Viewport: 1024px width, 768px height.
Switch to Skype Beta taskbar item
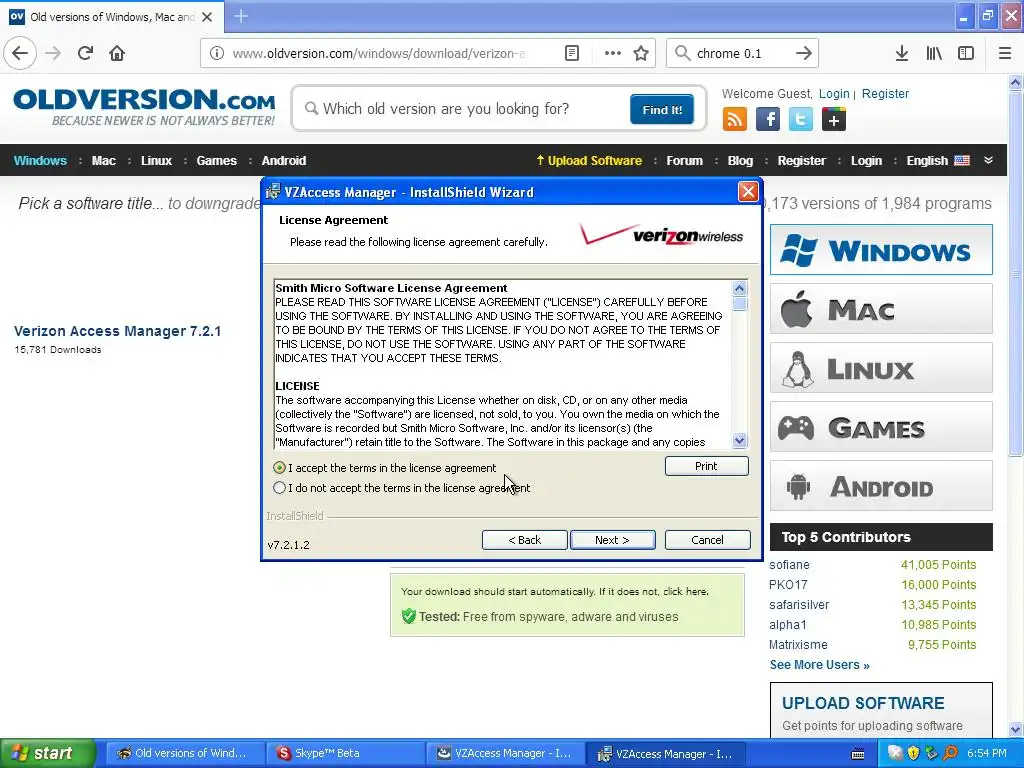tap(344, 753)
